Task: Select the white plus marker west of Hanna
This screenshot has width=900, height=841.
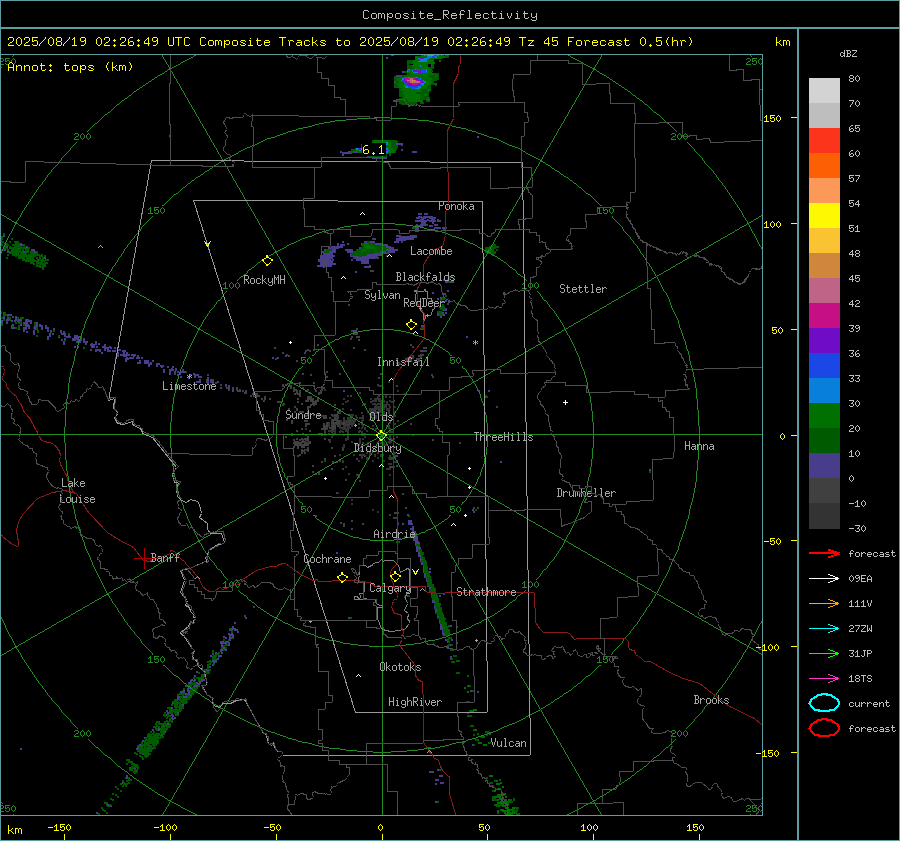Action: 565,402
